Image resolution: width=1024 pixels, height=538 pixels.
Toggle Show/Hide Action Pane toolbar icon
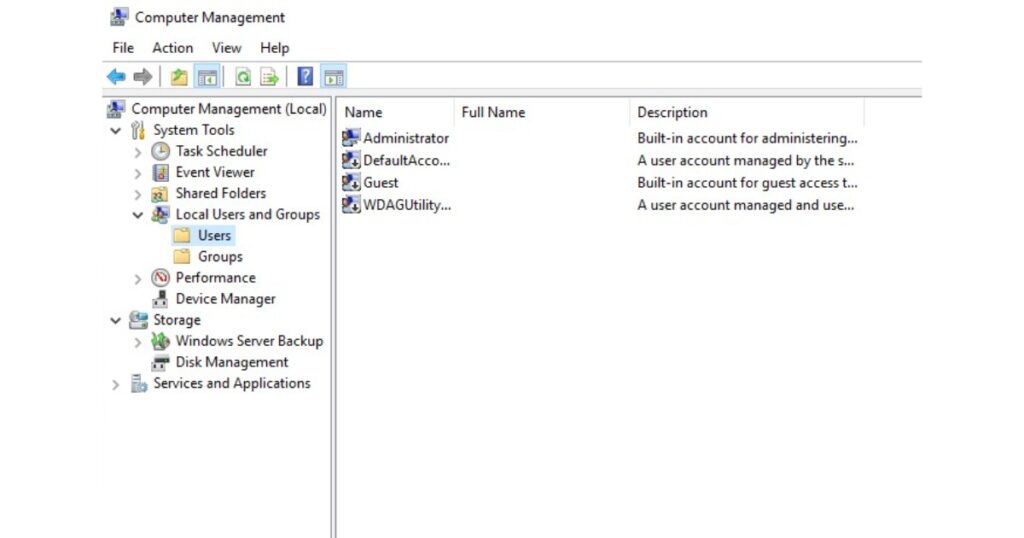click(x=334, y=77)
